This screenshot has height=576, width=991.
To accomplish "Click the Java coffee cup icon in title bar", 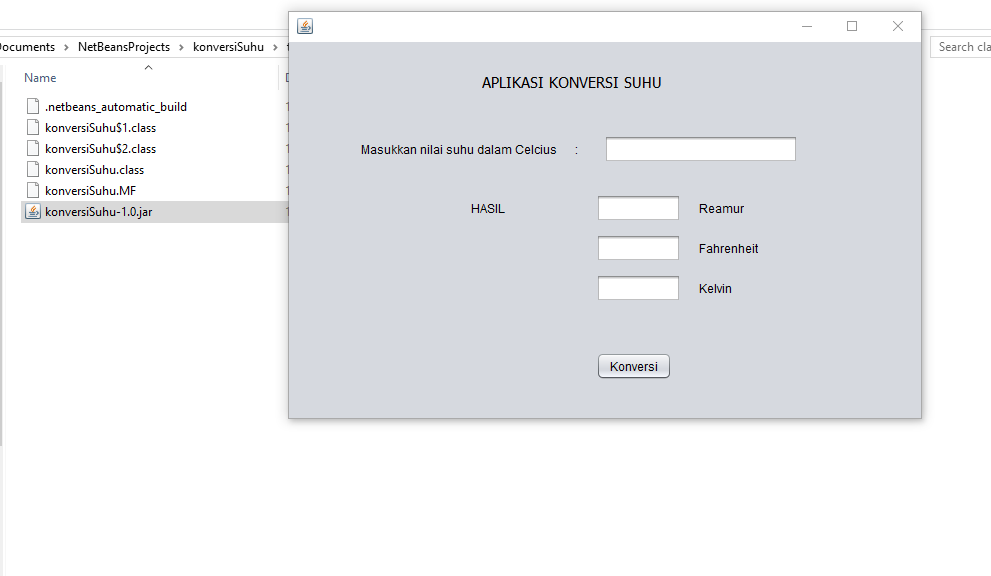I will (305, 26).
